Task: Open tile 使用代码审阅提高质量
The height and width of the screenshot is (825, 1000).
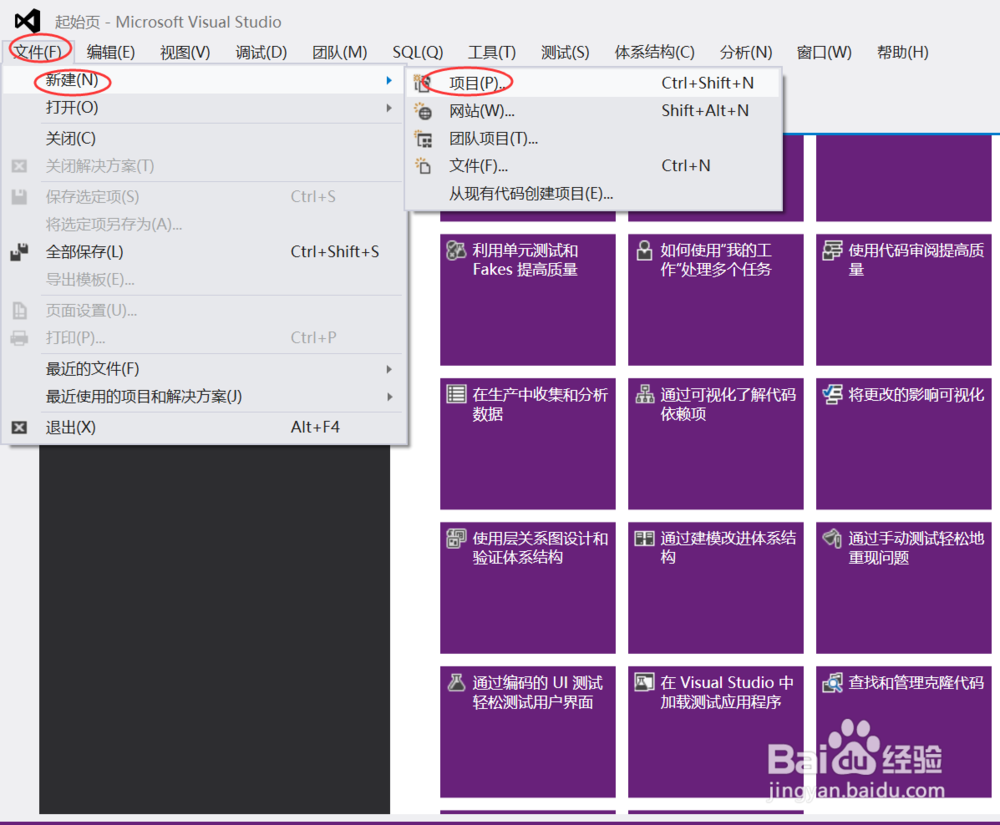Action: tap(904, 300)
